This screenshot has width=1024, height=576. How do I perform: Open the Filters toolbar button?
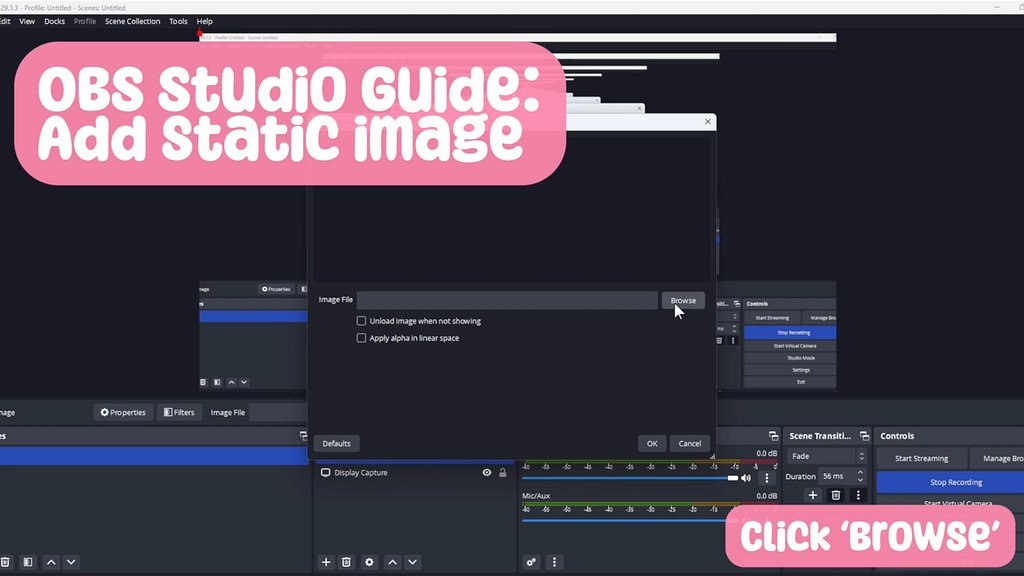179,412
